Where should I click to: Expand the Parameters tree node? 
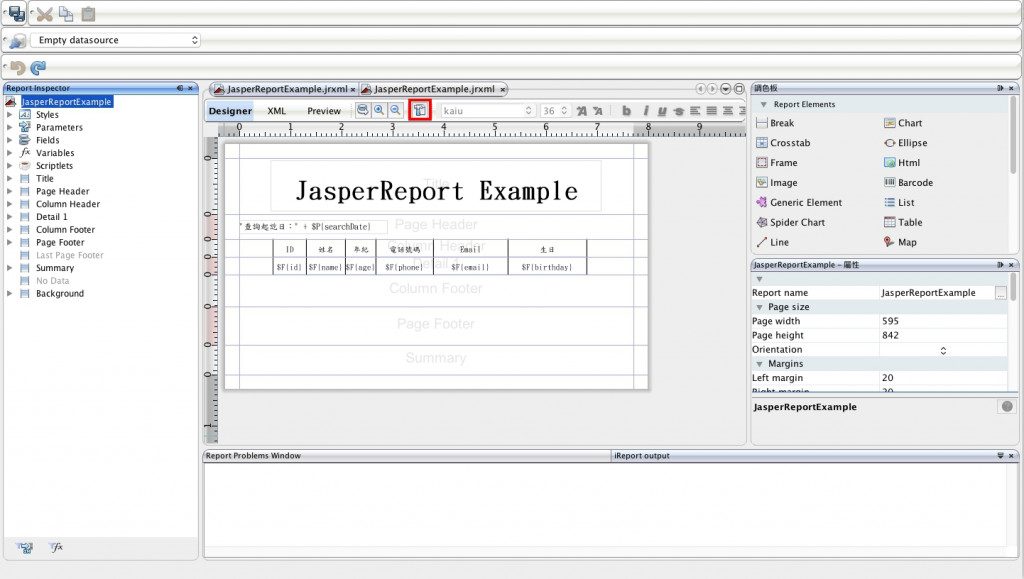9,127
